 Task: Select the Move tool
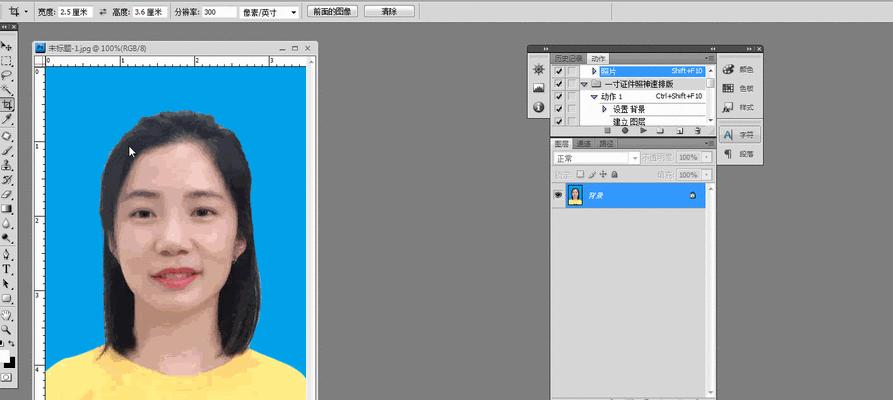[x=7, y=46]
